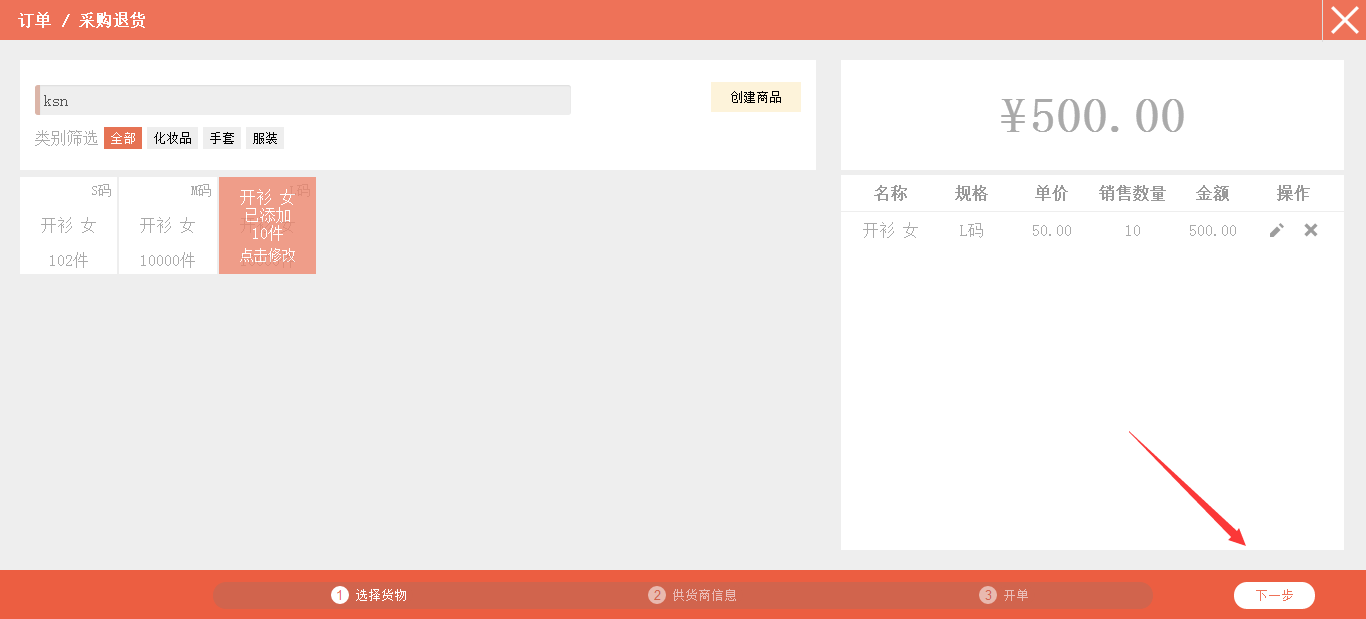Choose the S码 开衫 女 product tile
1366x619 pixels.
coord(68,226)
